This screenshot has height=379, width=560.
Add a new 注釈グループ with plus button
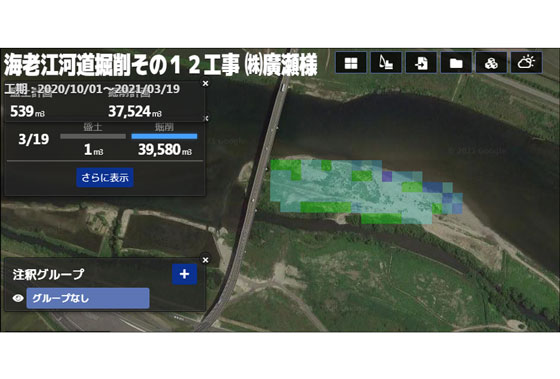click(184, 274)
